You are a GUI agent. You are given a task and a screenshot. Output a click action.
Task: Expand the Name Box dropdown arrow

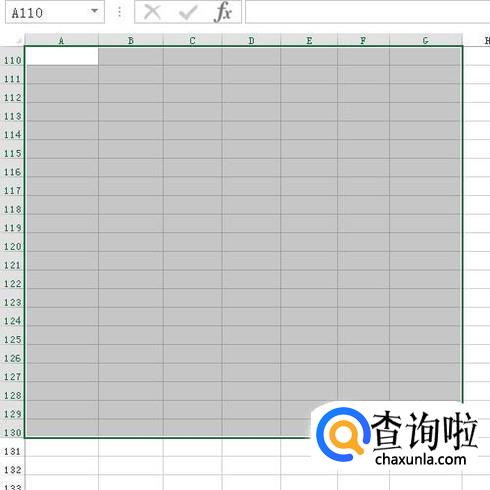point(95,11)
